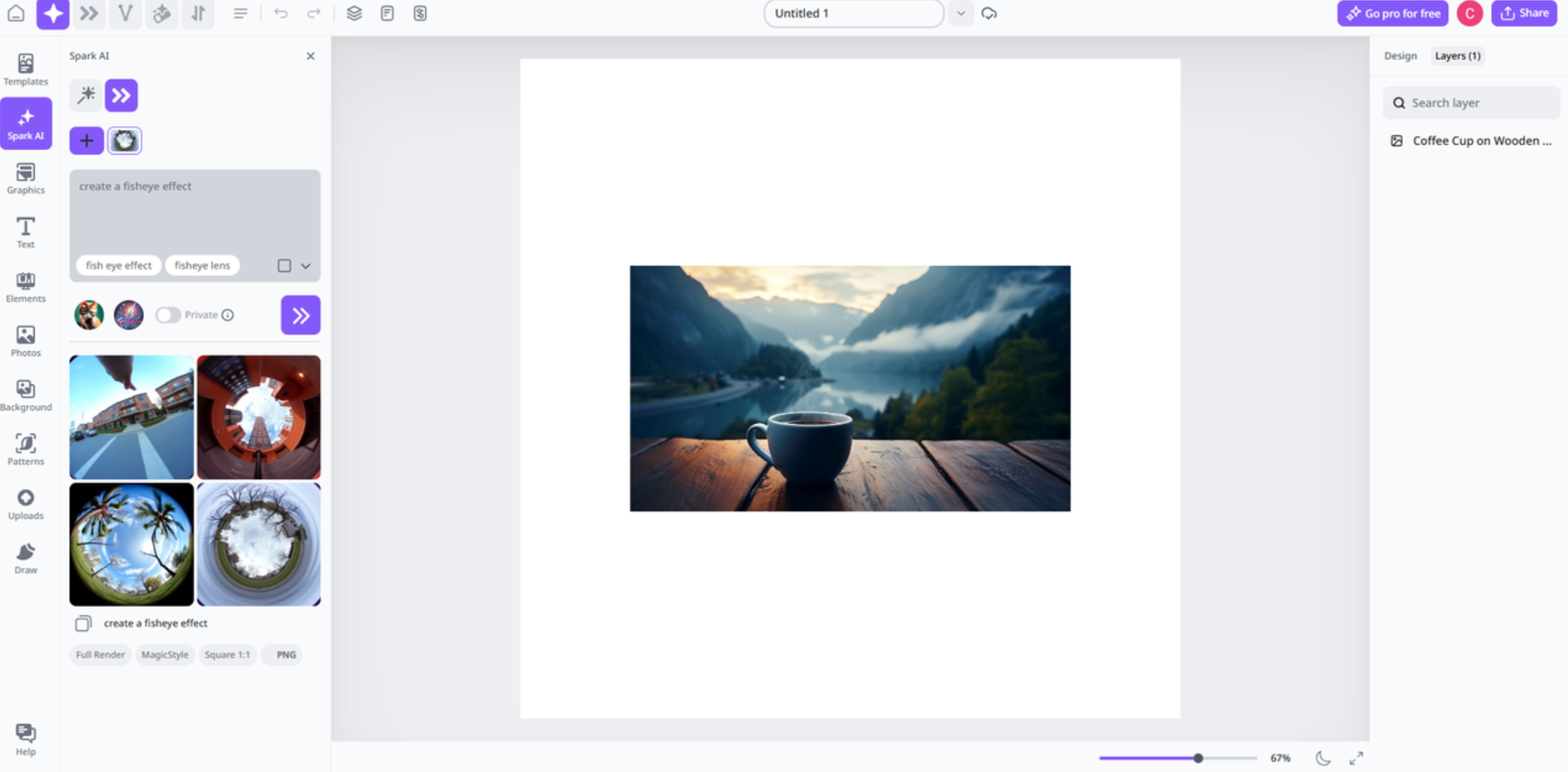Image resolution: width=1568 pixels, height=772 pixels.
Task: Toggle the Private switch on
Action: click(167, 314)
